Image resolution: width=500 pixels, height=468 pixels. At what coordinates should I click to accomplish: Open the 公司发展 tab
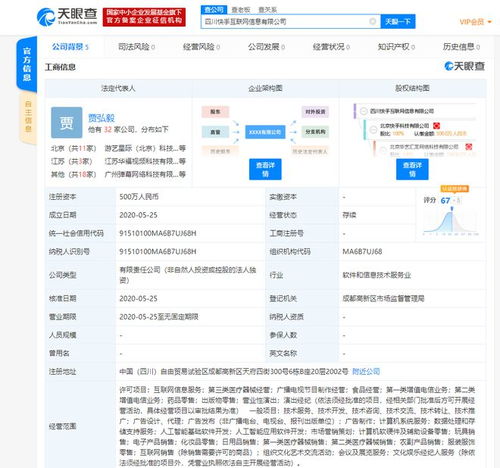click(x=266, y=47)
